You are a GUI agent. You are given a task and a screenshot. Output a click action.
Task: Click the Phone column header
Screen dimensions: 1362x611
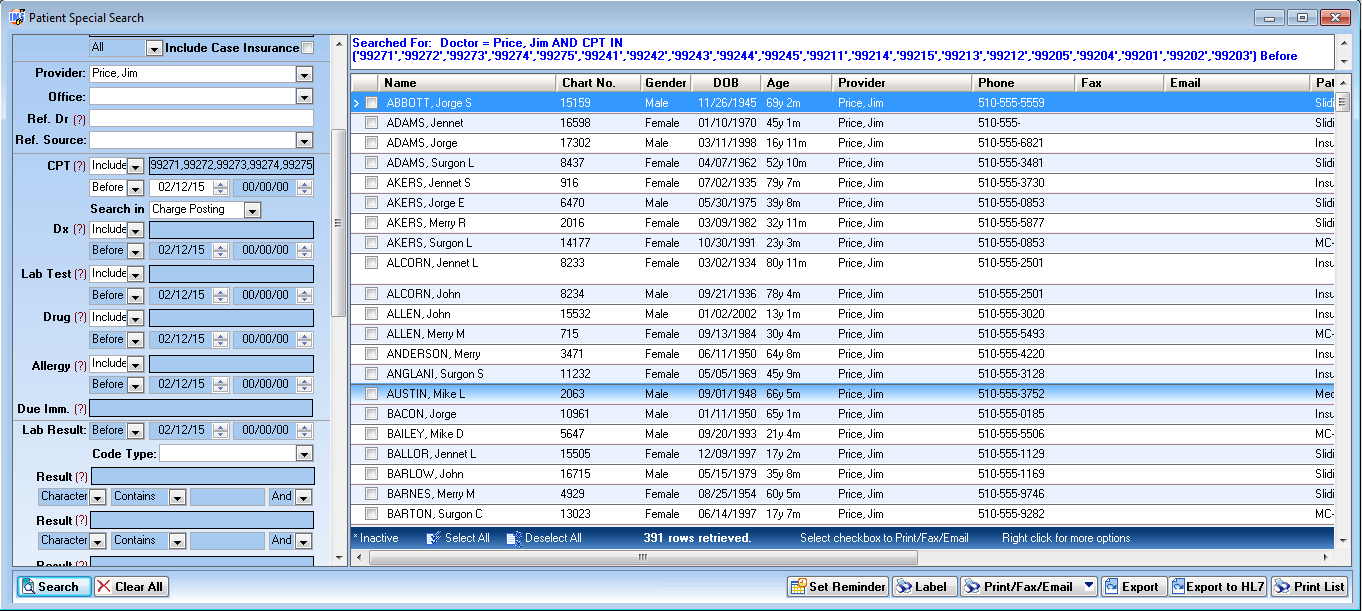(x=1022, y=83)
